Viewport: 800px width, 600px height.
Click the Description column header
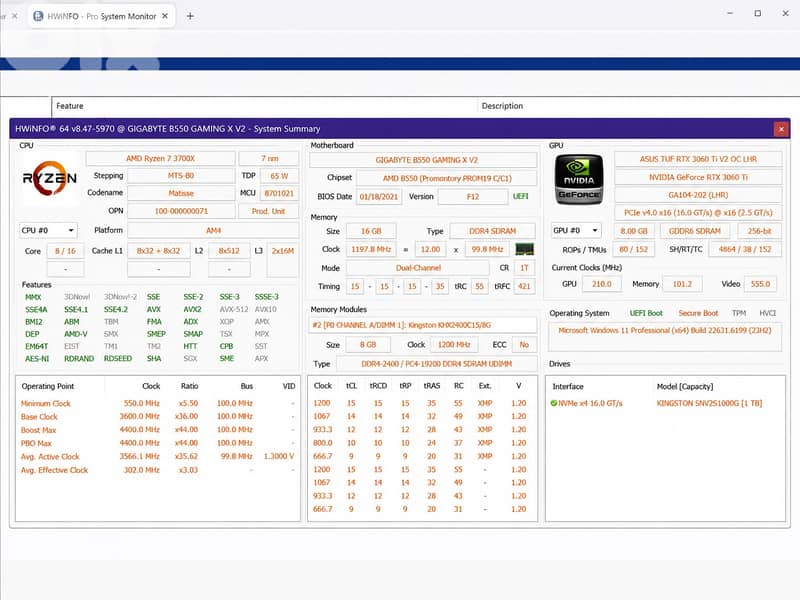pos(502,106)
